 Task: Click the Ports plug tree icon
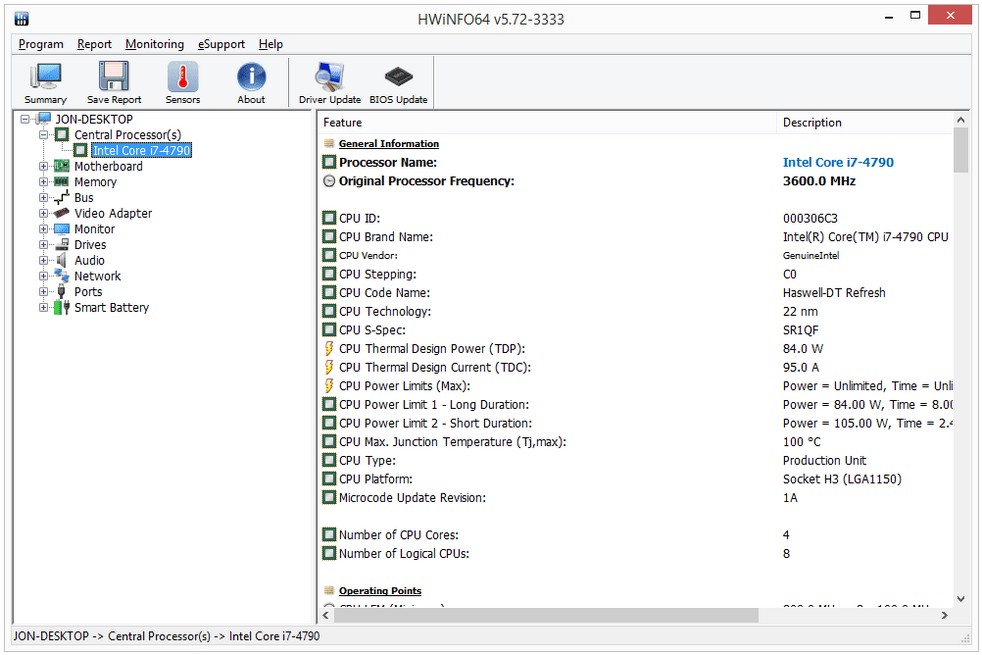point(61,291)
